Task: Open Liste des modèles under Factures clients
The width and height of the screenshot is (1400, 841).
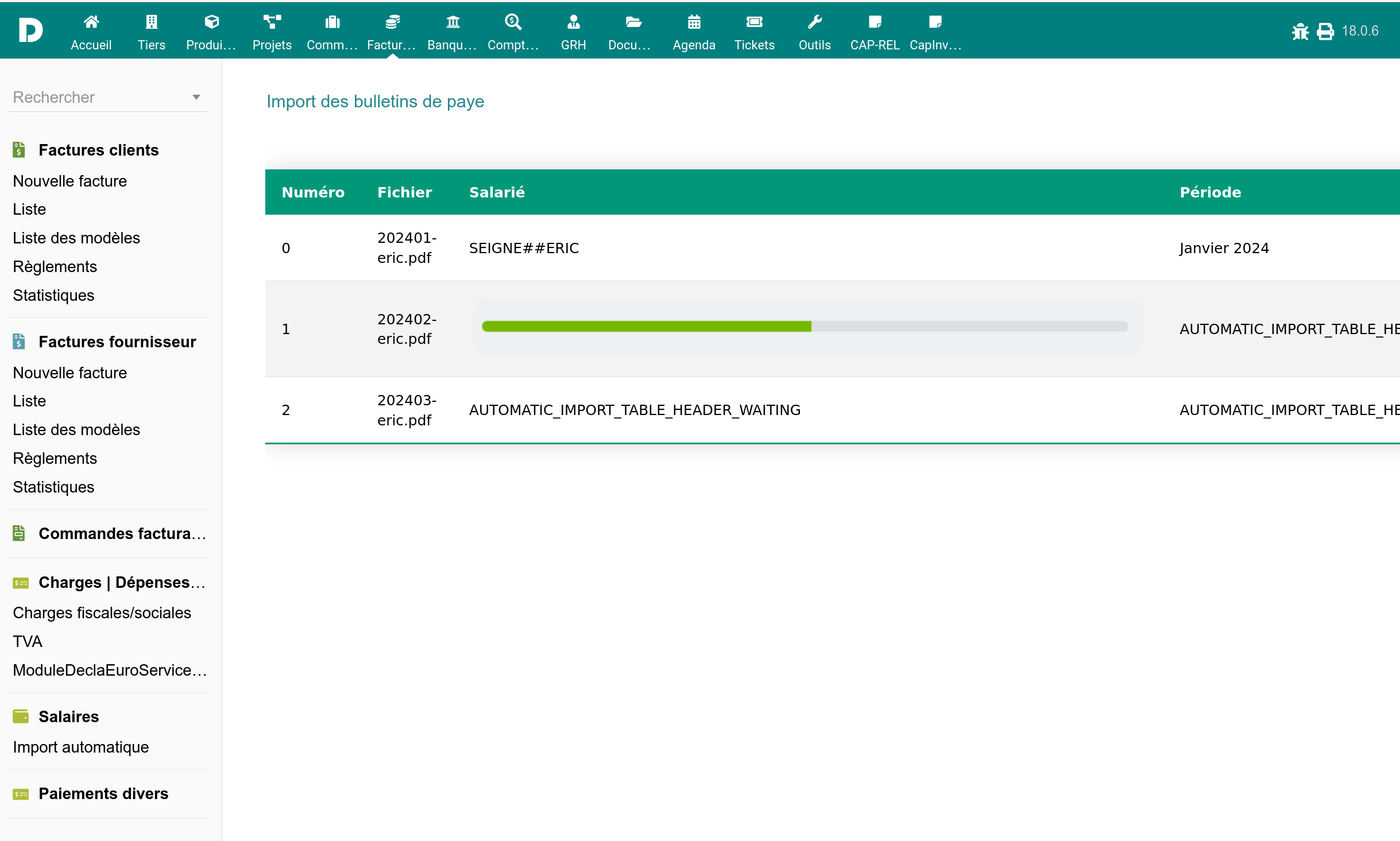Action: [76, 238]
